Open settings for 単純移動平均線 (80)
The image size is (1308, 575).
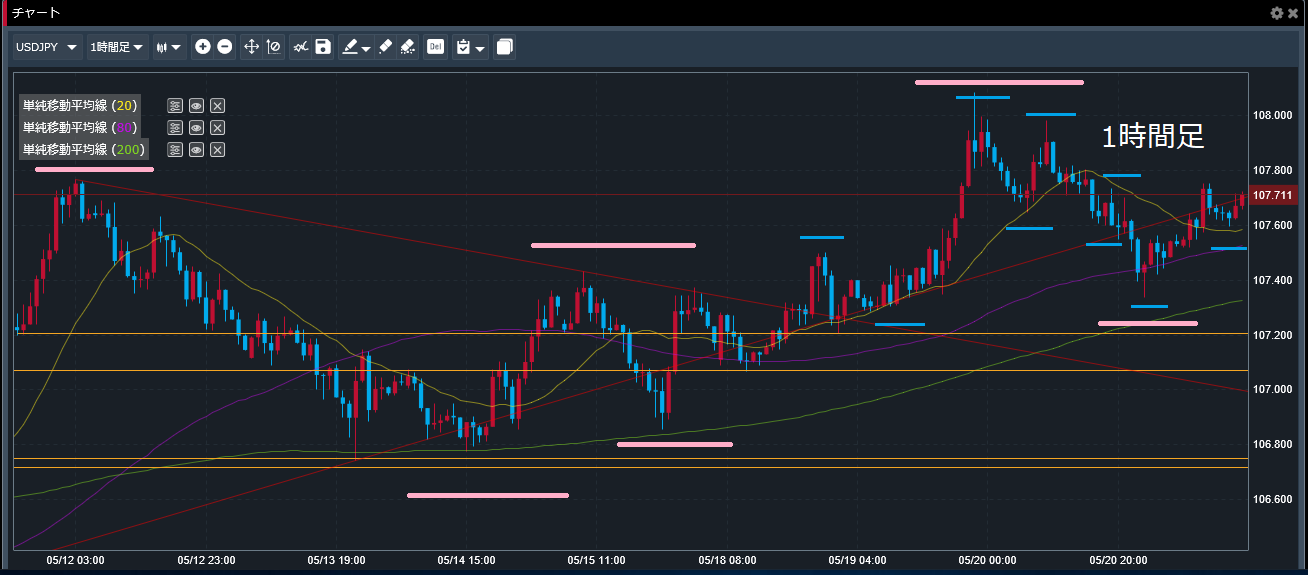click(175, 127)
